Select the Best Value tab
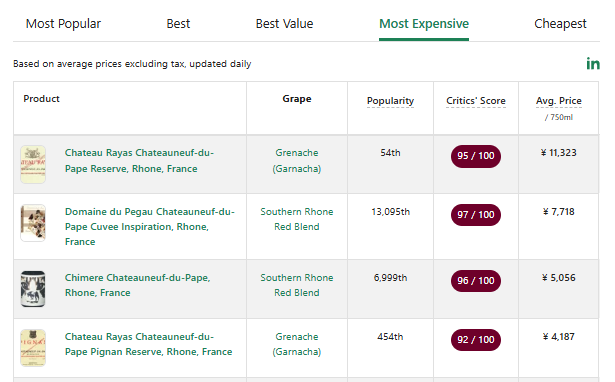The width and height of the screenshot is (615, 382). pos(284,24)
